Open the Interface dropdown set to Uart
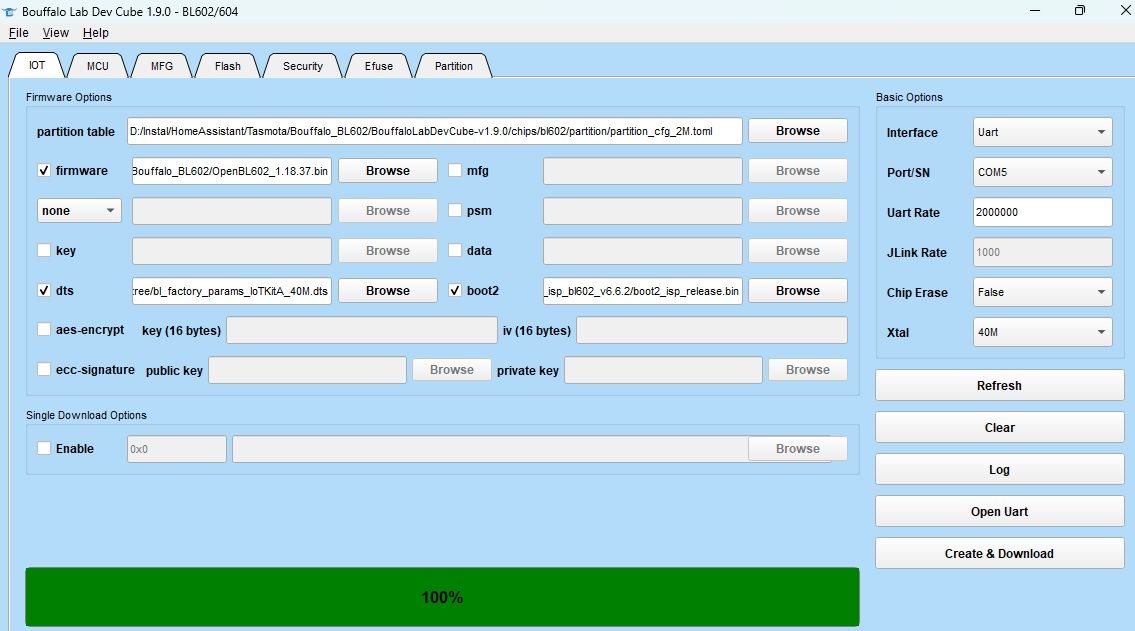Screen dimensions: 1135x631 coord(1042,132)
